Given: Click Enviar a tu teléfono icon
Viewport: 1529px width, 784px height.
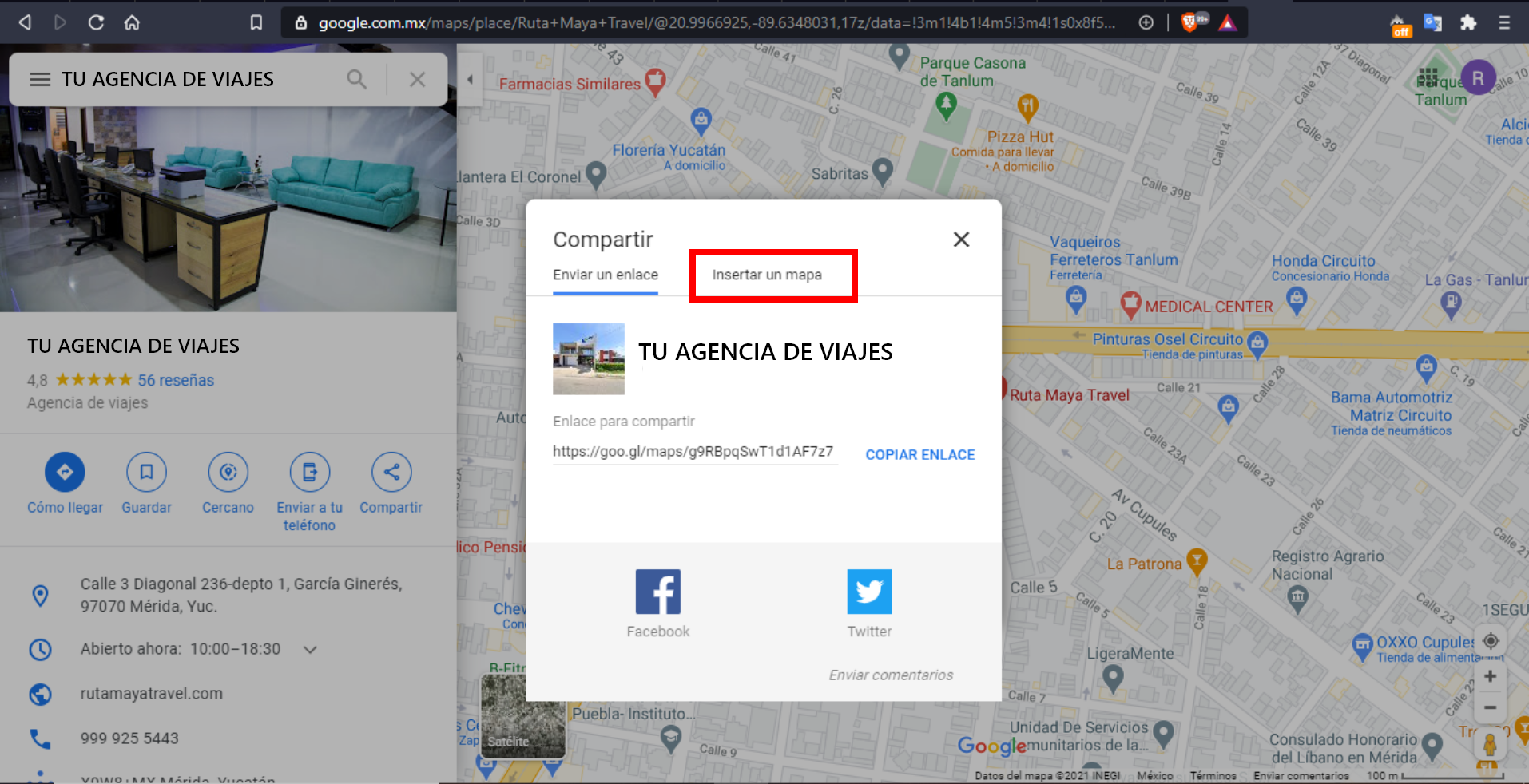Looking at the screenshot, I should pyautogui.click(x=309, y=472).
